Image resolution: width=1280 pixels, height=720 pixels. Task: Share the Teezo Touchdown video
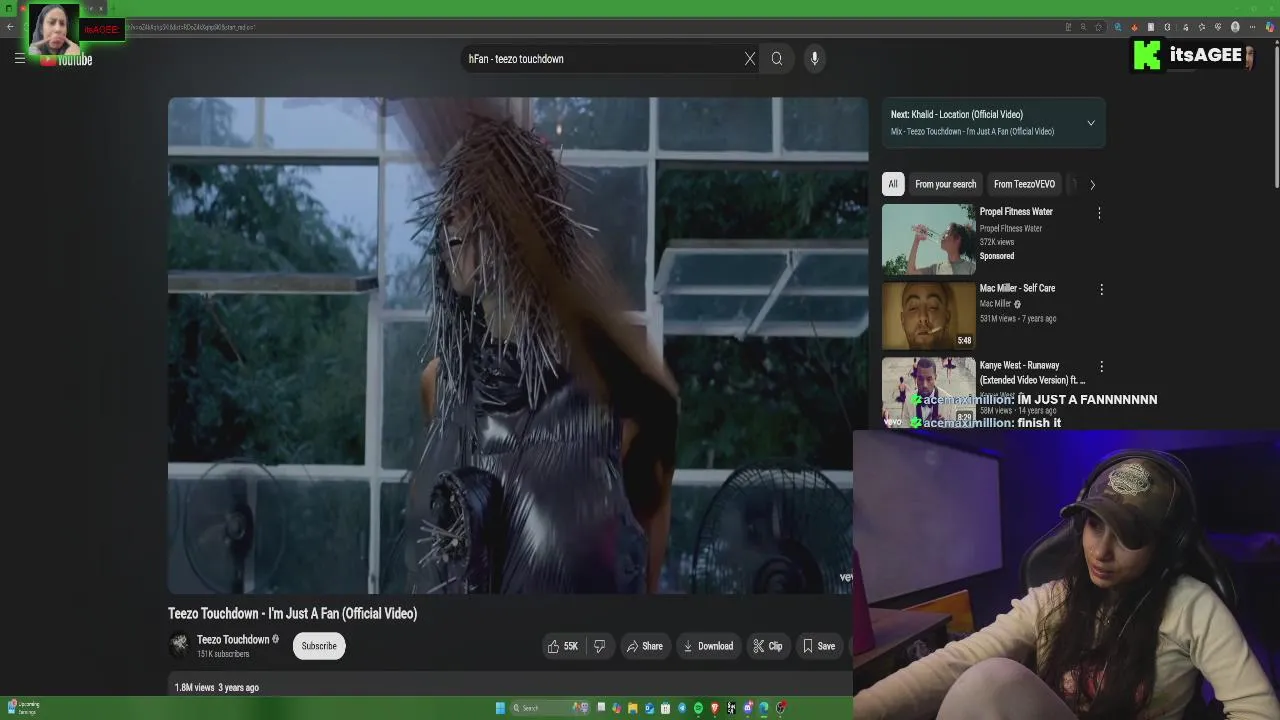coord(645,646)
